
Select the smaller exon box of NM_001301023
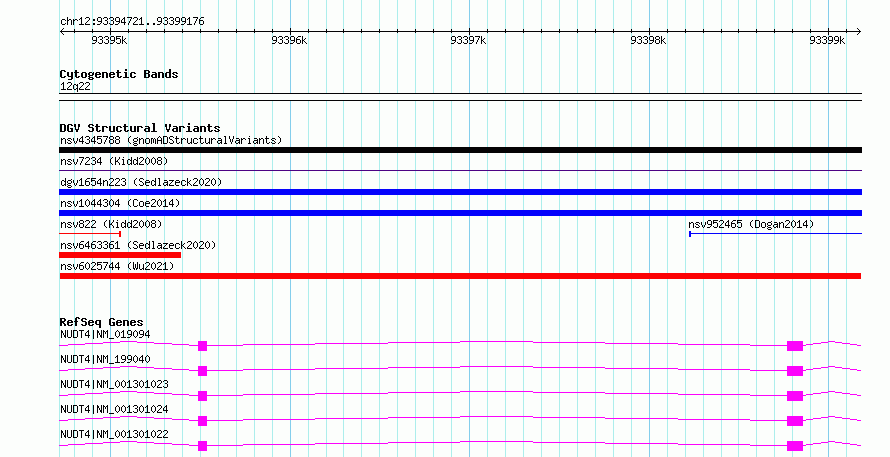pyautogui.click(x=203, y=396)
